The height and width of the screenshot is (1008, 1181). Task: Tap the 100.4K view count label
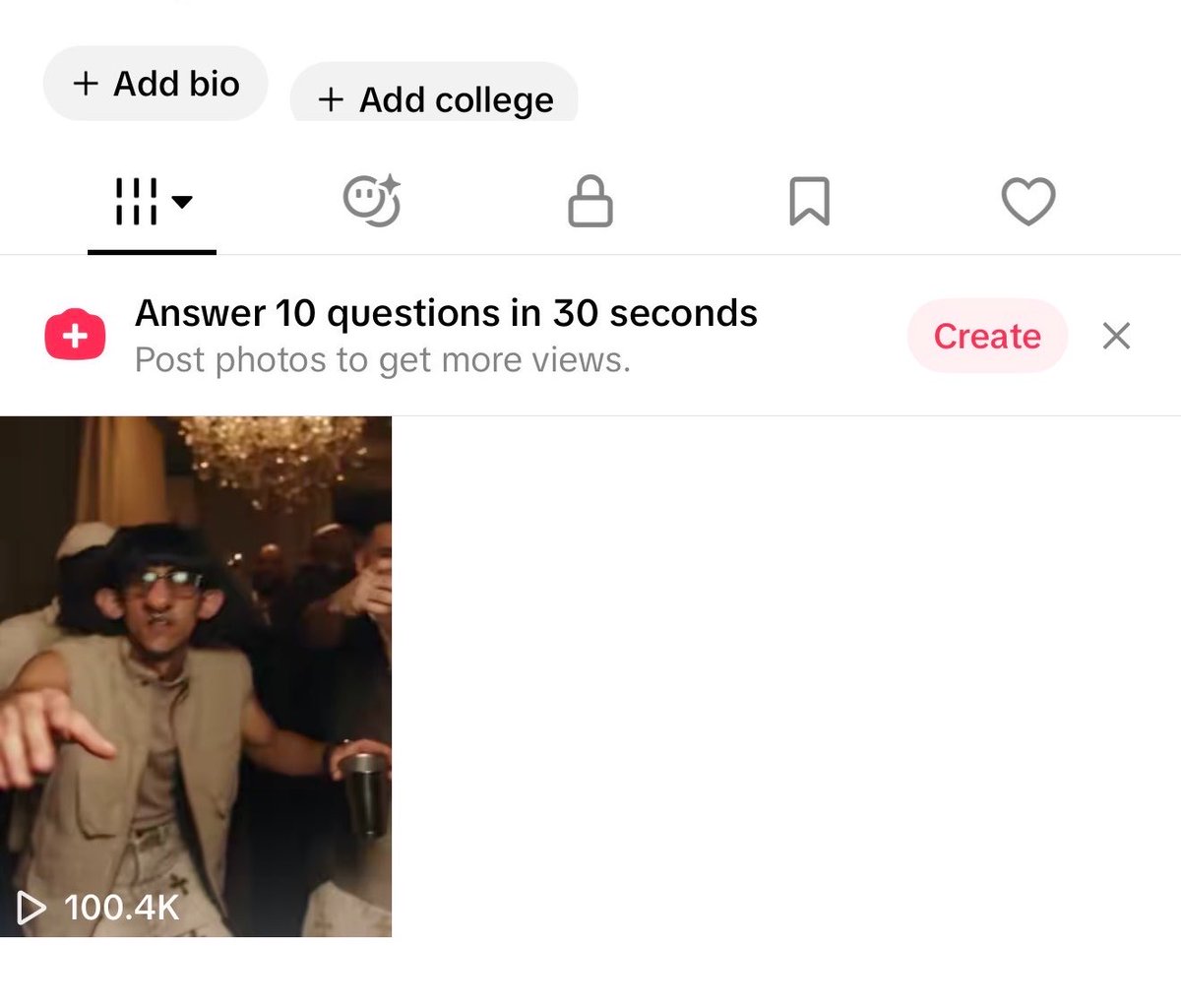click(122, 908)
